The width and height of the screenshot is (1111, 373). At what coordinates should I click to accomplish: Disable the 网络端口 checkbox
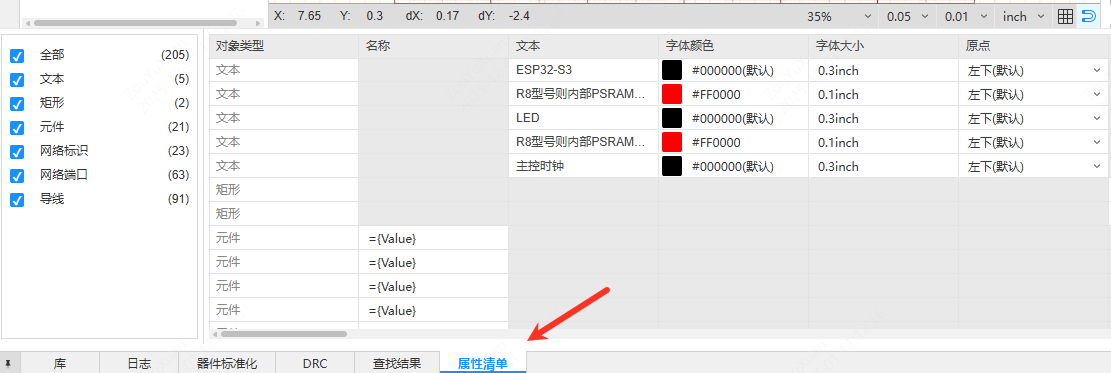point(18,176)
